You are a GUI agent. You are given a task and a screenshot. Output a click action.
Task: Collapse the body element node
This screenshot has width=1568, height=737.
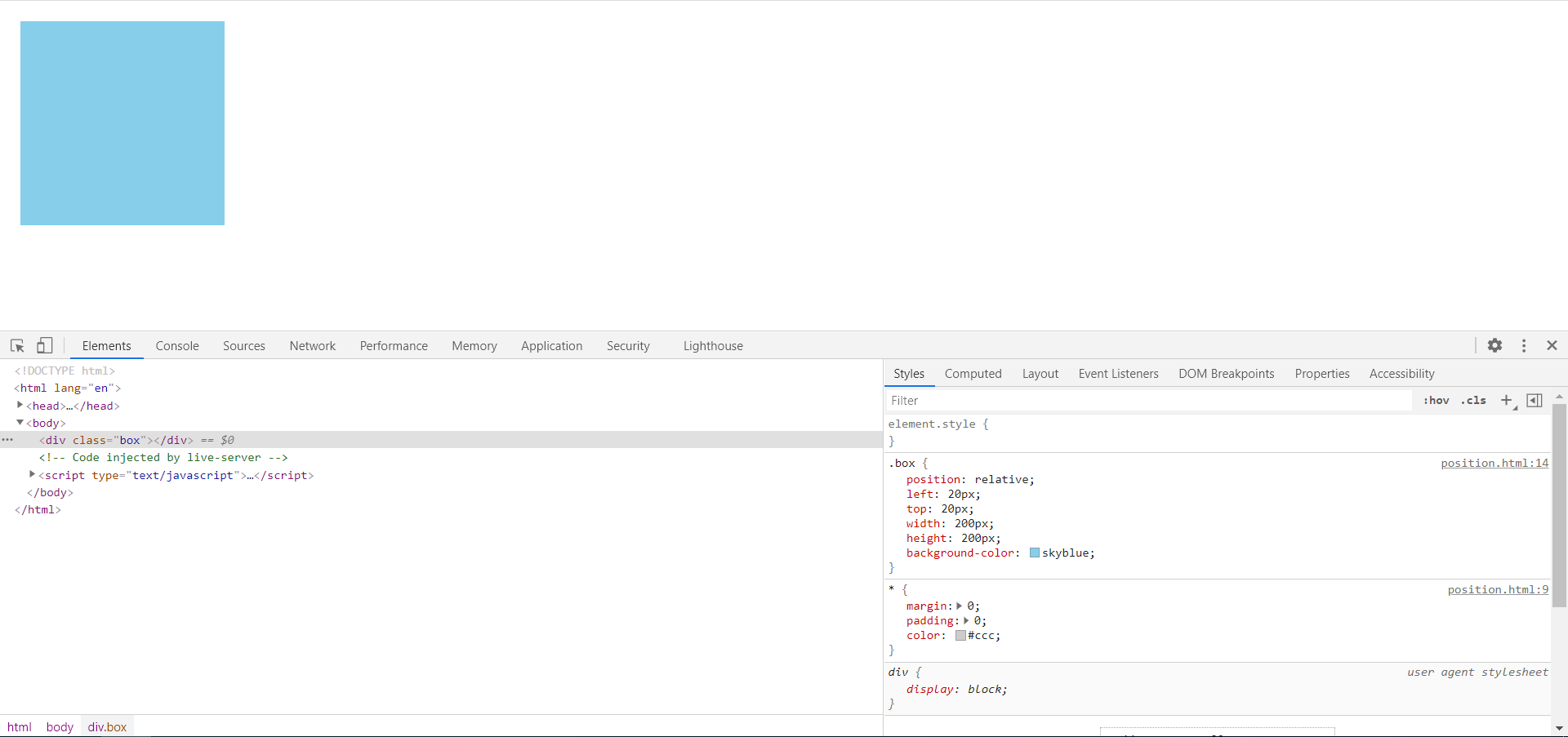[x=20, y=422]
